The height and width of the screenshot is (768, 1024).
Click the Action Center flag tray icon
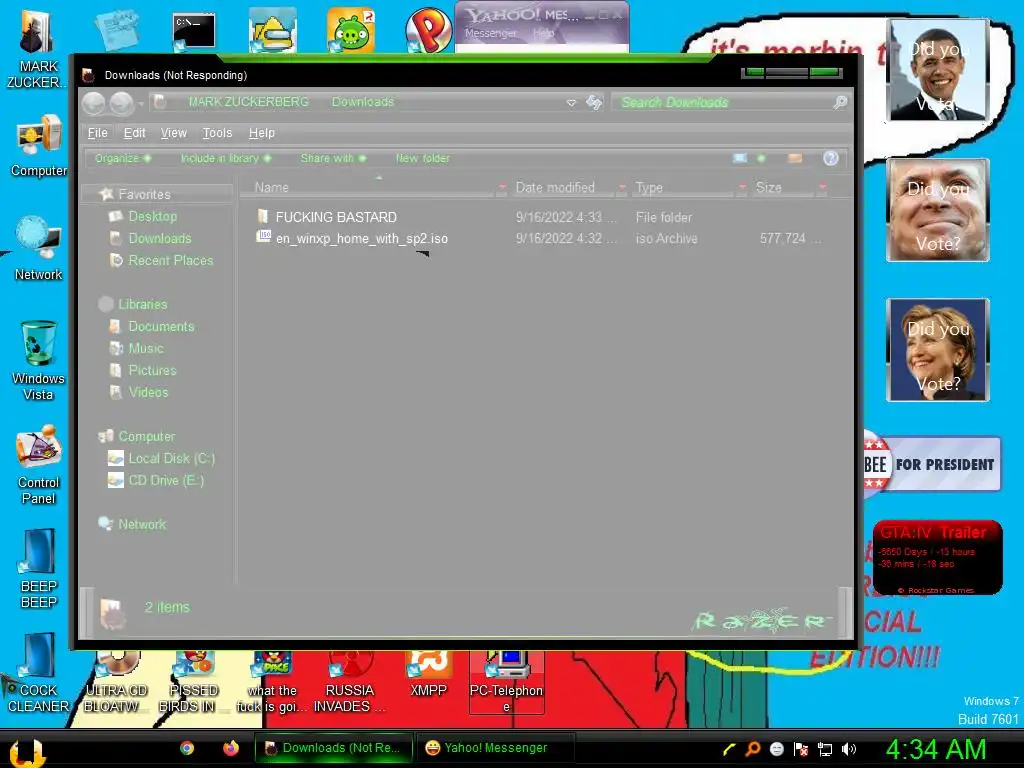pos(801,749)
